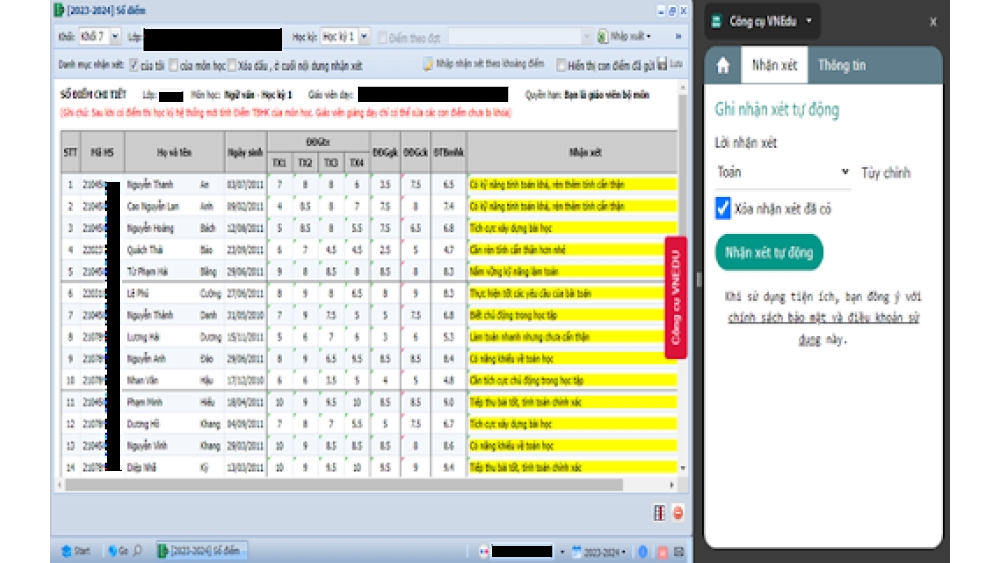Toggle the 'của môn học' checkbox
This screenshot has width=1000, height=563.
click(173, 65)
